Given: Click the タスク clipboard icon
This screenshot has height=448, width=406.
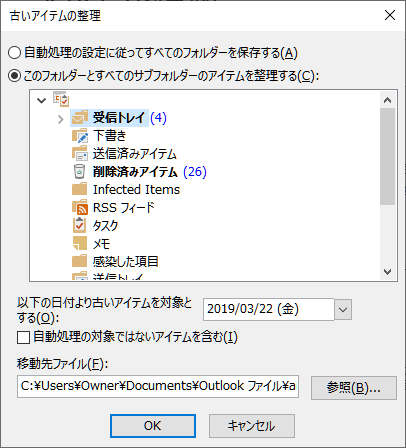Looking at the screenshot, I should [x=79, y=225].
